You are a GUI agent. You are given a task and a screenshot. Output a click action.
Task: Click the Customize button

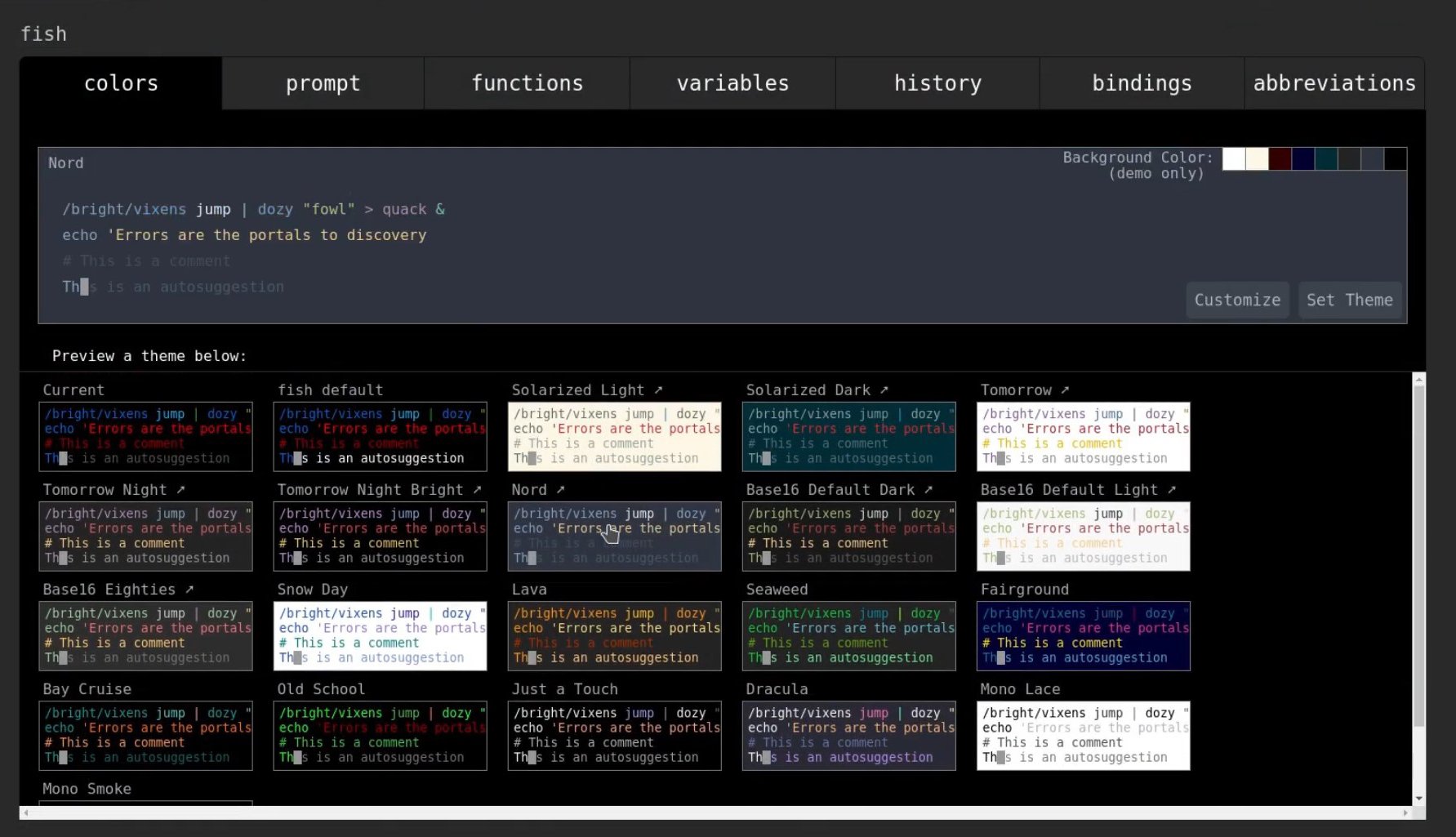[1237, 300]
